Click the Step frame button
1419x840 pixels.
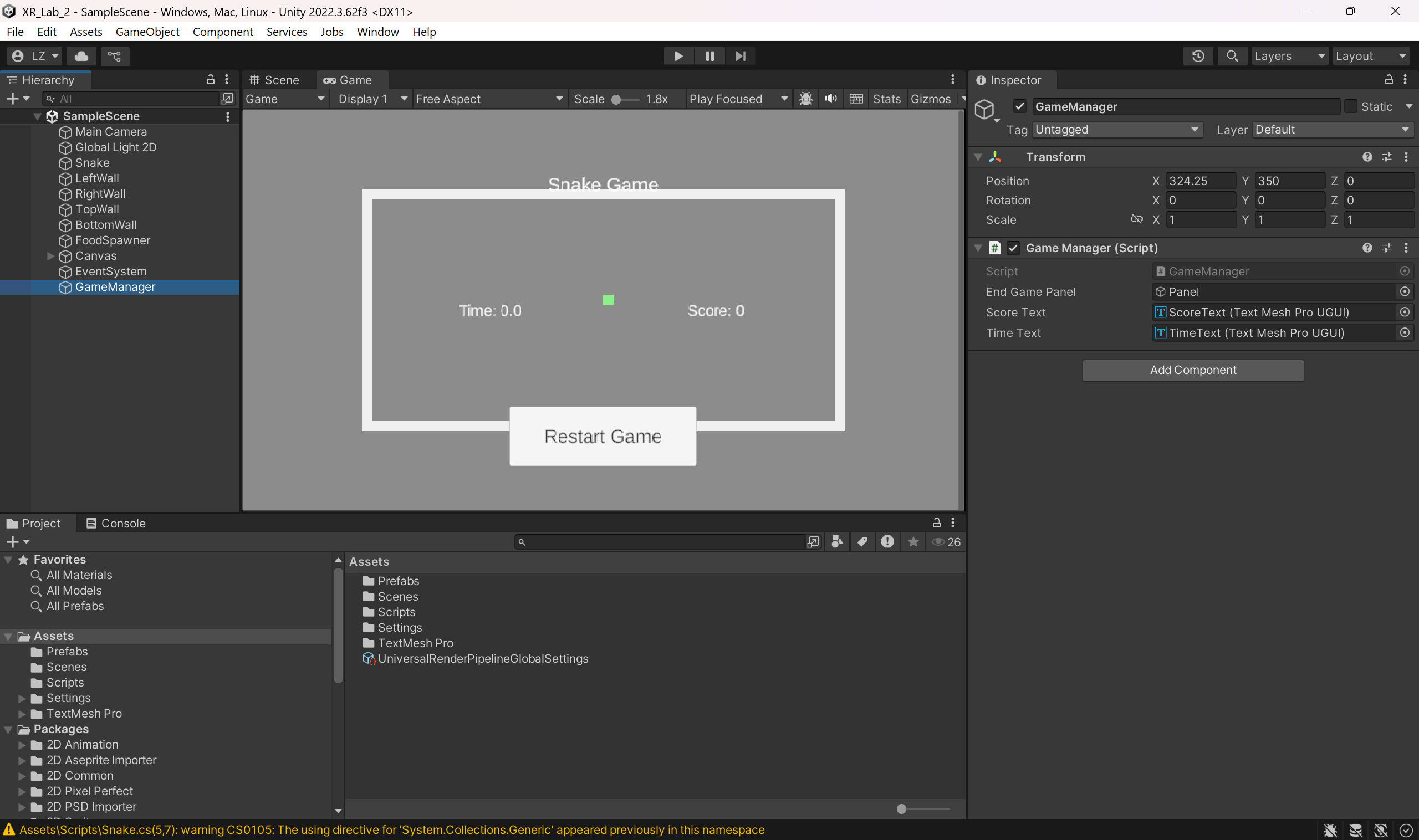coord(739,56)
